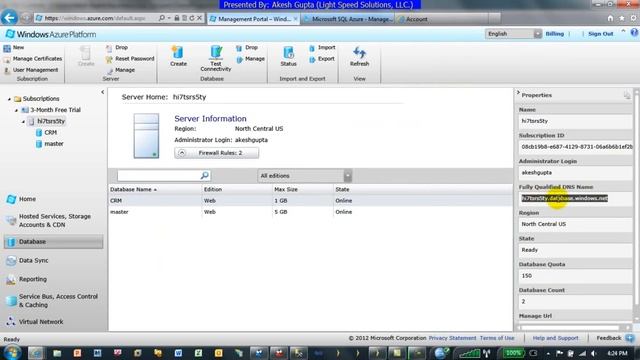Sort by the Max Size column header
Screen dimensions: 640x360
point(286,189)
